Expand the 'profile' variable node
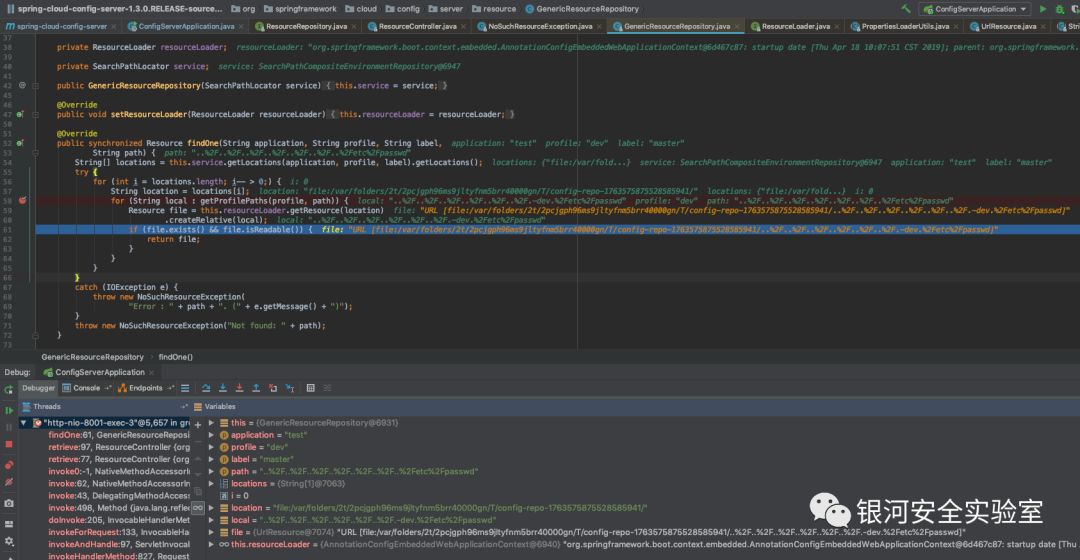Screen dimensions: 1080x560 tap(211, 447)
